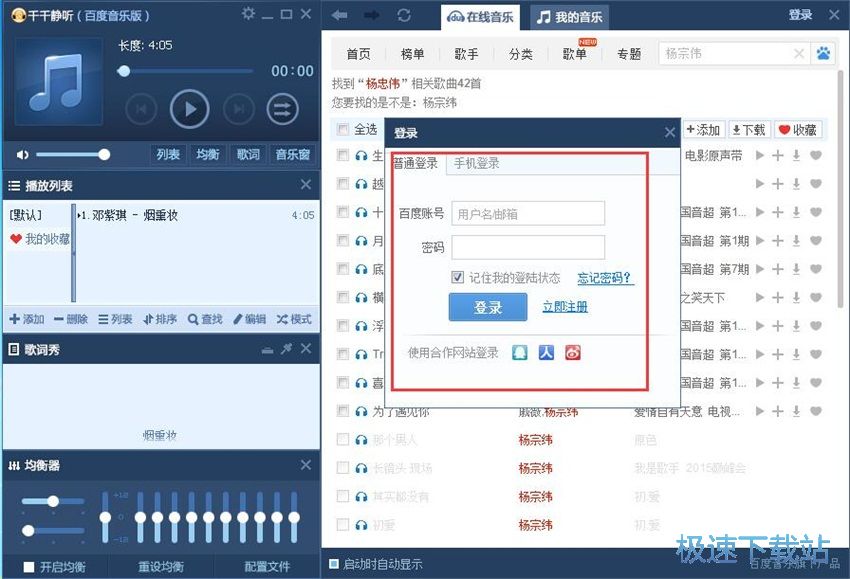Open the 榜单 charts page
Viewport: 850px width, 579px height.
412,54
